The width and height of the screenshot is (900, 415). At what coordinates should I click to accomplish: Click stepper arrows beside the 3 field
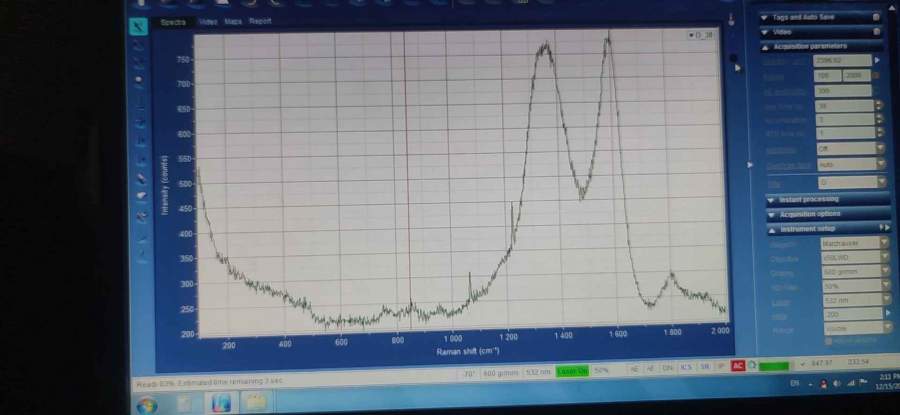[878, 119]
